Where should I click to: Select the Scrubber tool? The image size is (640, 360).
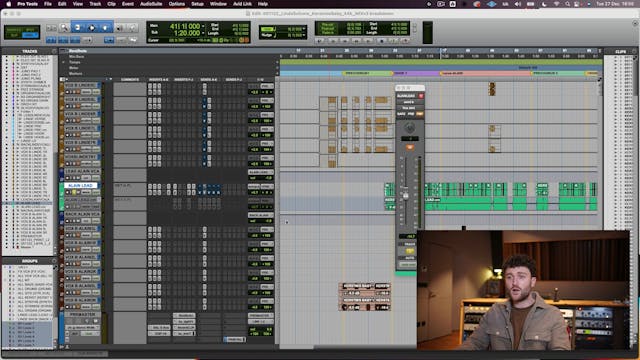[x=120, y=28]
